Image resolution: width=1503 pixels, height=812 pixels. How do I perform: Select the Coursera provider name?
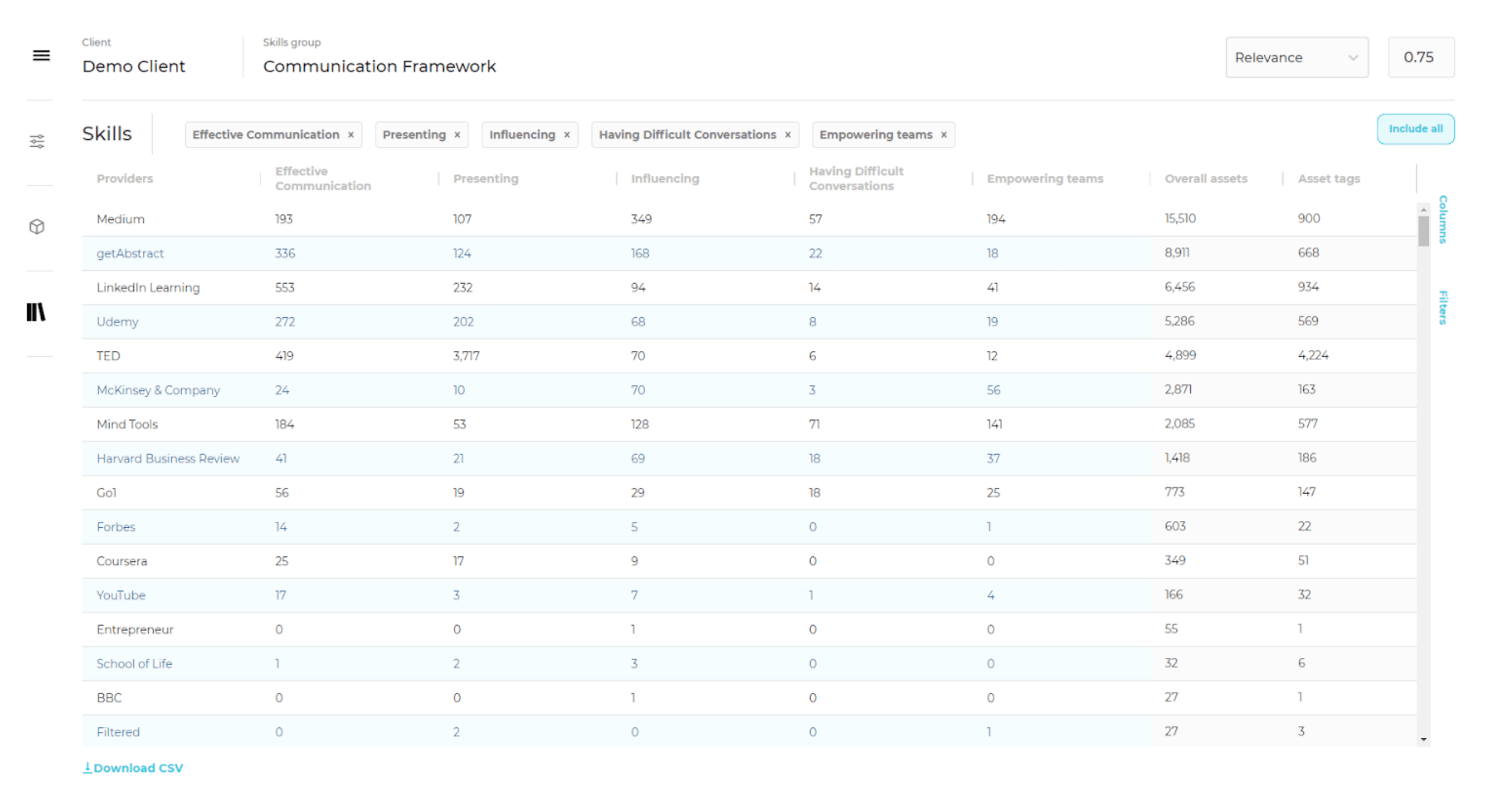(122, 561)
